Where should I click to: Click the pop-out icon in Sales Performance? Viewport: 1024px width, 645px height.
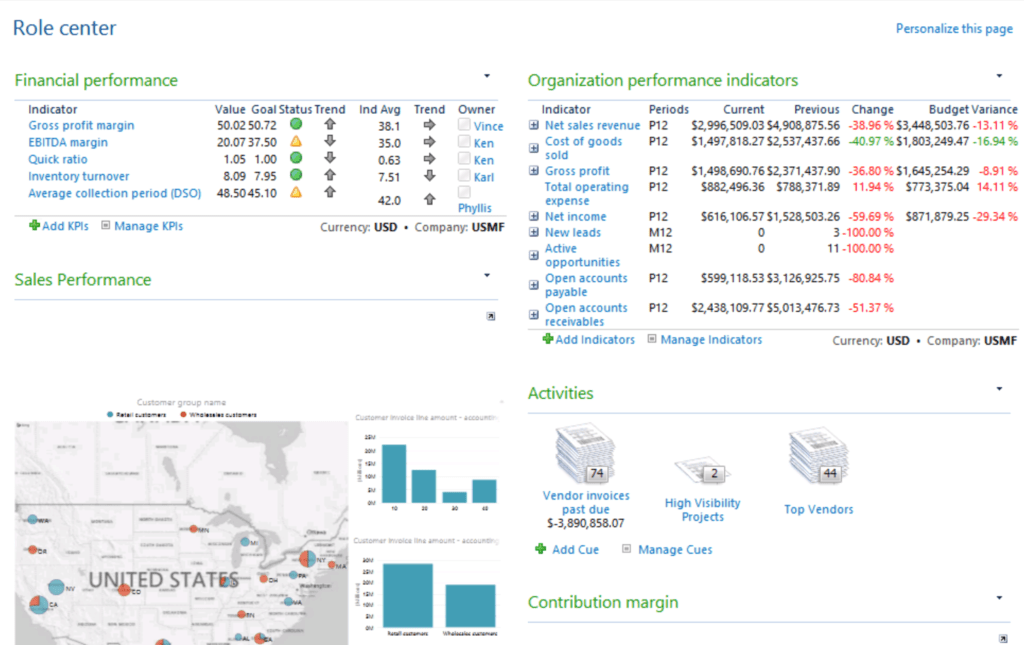tap(490, 316)
